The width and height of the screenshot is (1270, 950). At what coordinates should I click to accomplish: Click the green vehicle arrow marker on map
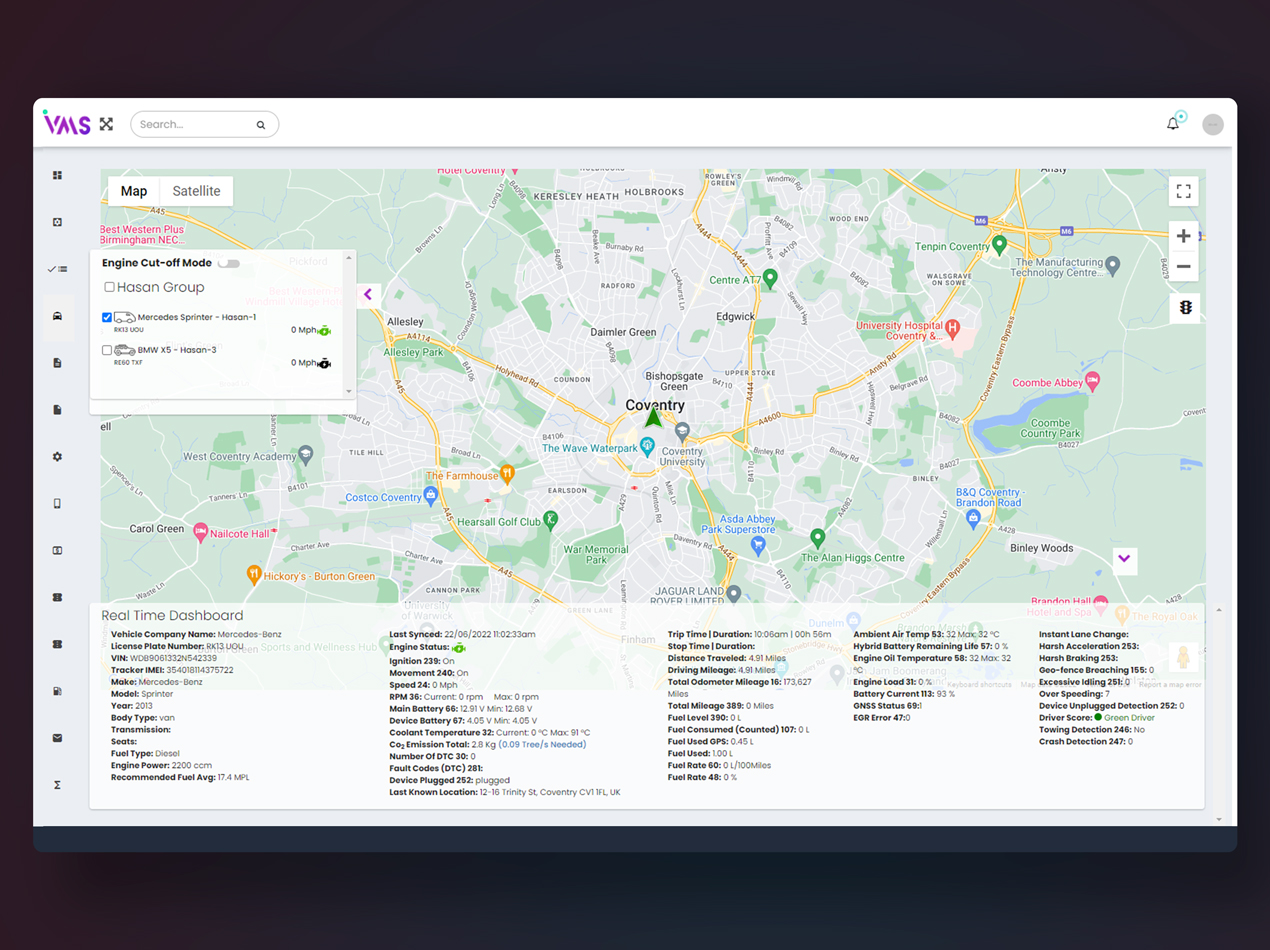(x=653, y=416)
